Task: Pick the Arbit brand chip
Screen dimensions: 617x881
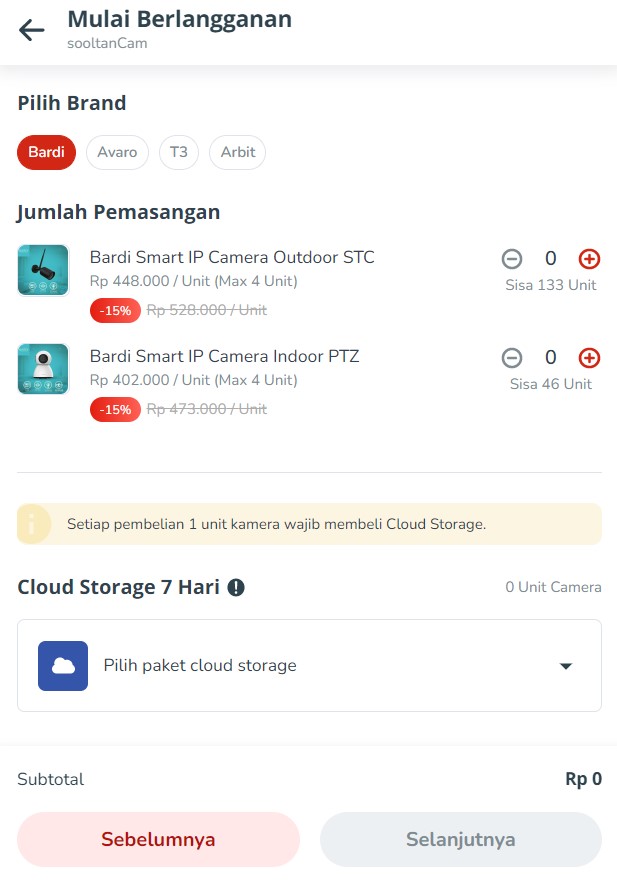Action: pyautogui.click(x=238, y=152)
